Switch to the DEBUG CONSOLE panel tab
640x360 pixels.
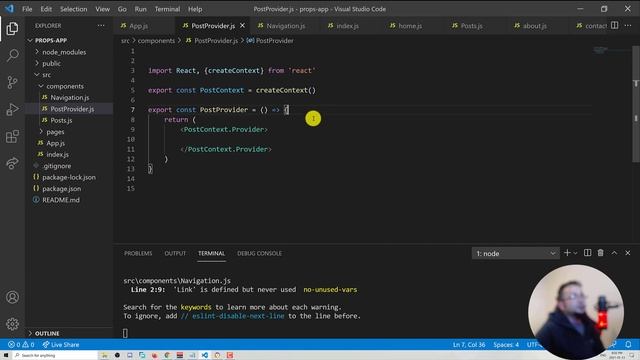(x=260, y=253)
